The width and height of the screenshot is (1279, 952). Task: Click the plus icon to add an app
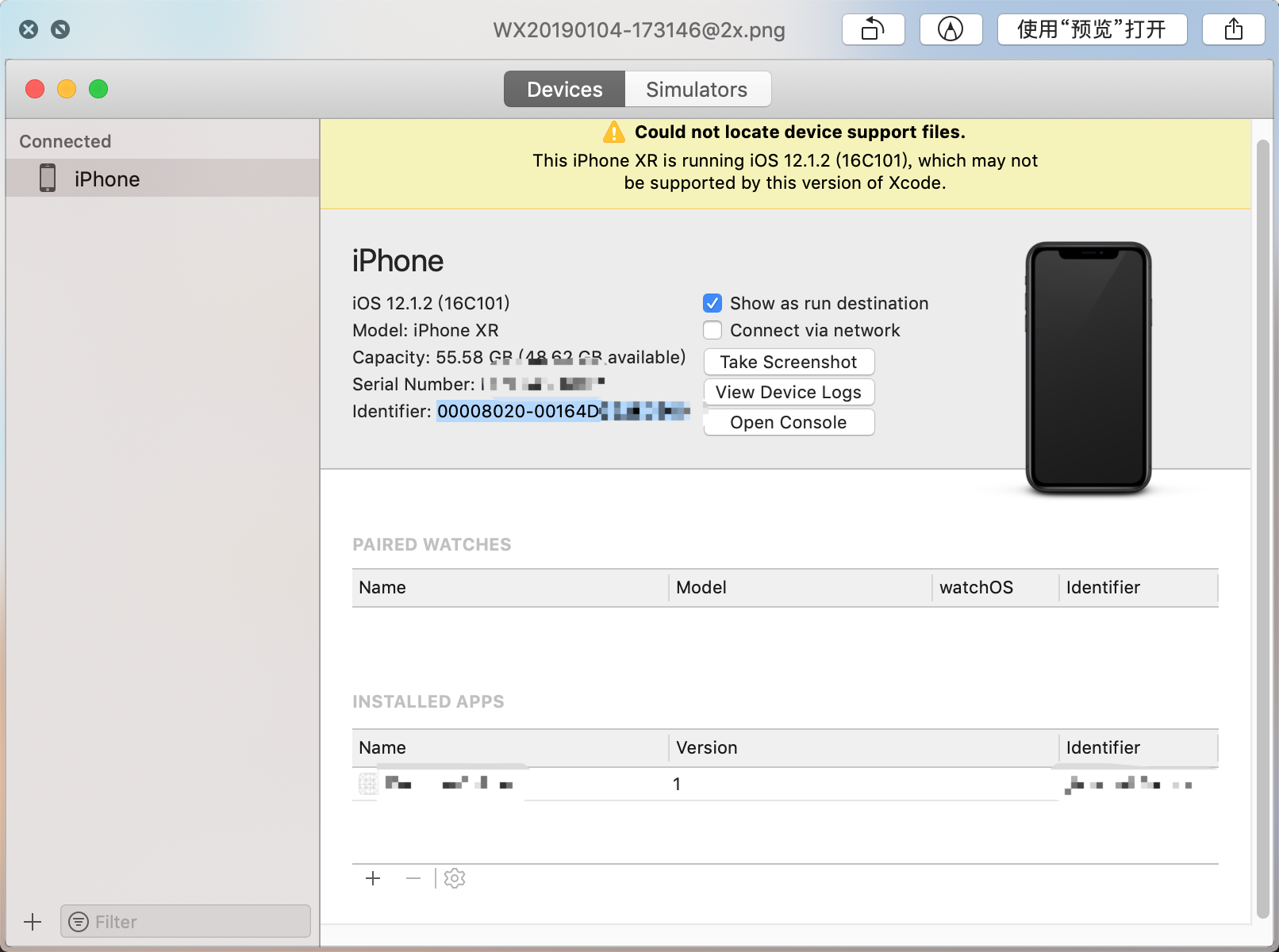coord(373,878)
